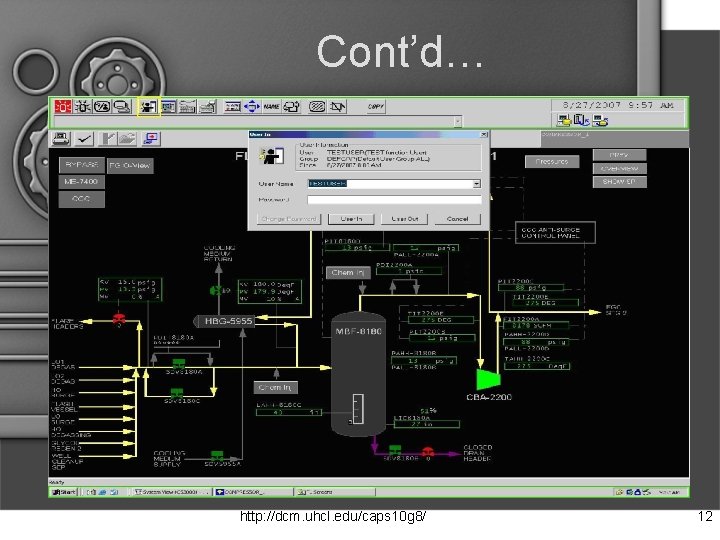Click the middle station status icon
The image size is (720, 540).
tap(581, 121)
